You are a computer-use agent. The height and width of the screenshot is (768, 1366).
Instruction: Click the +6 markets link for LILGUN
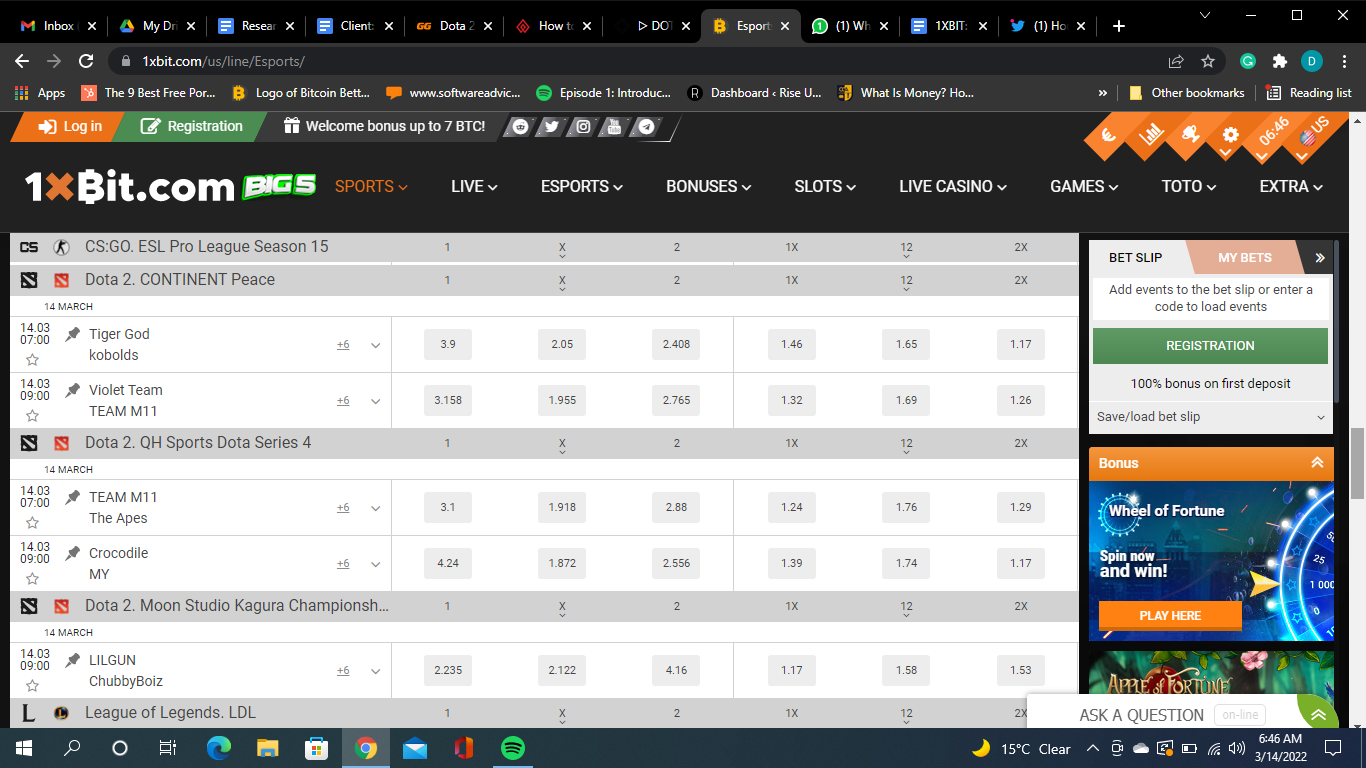(x=343, y=670)
